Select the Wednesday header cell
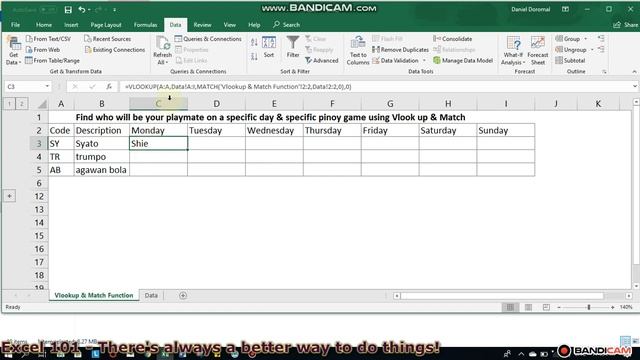 (274, 131)
